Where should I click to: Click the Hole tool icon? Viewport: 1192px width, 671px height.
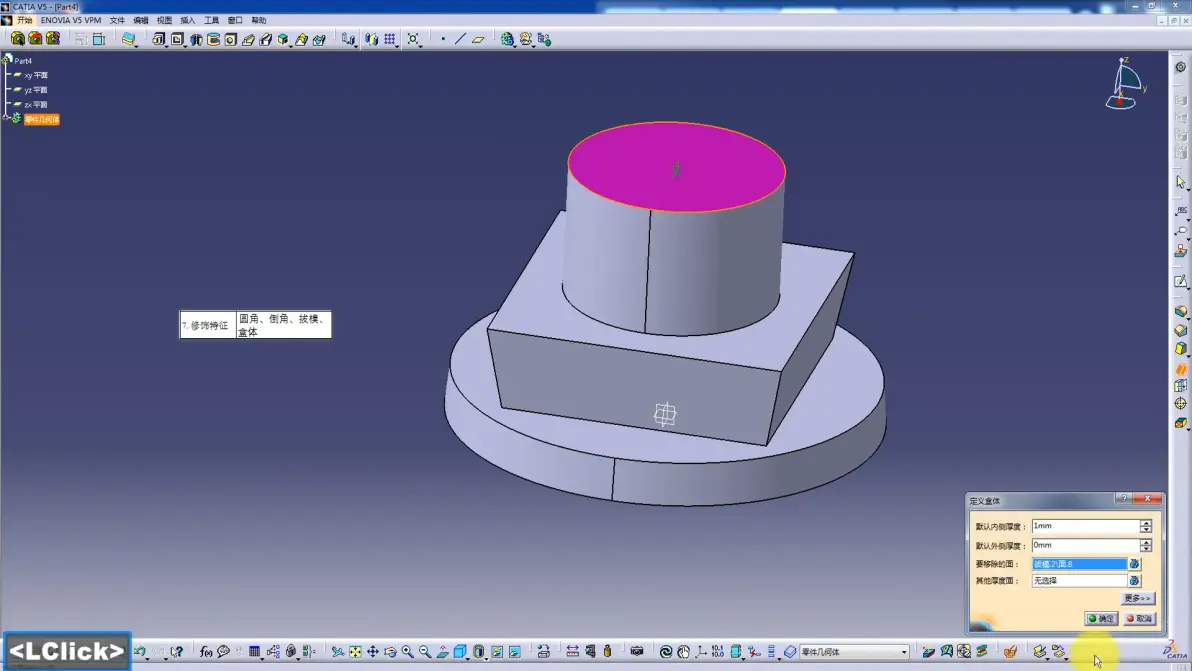(231, 39)
